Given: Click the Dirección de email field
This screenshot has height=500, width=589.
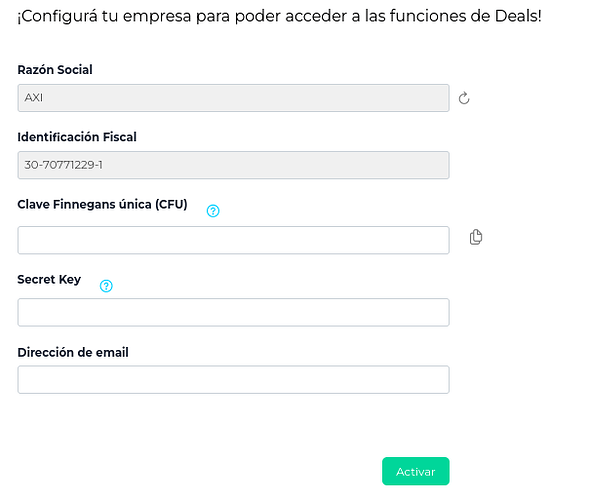Looking at the screenshot, I should tap(233, 379).
